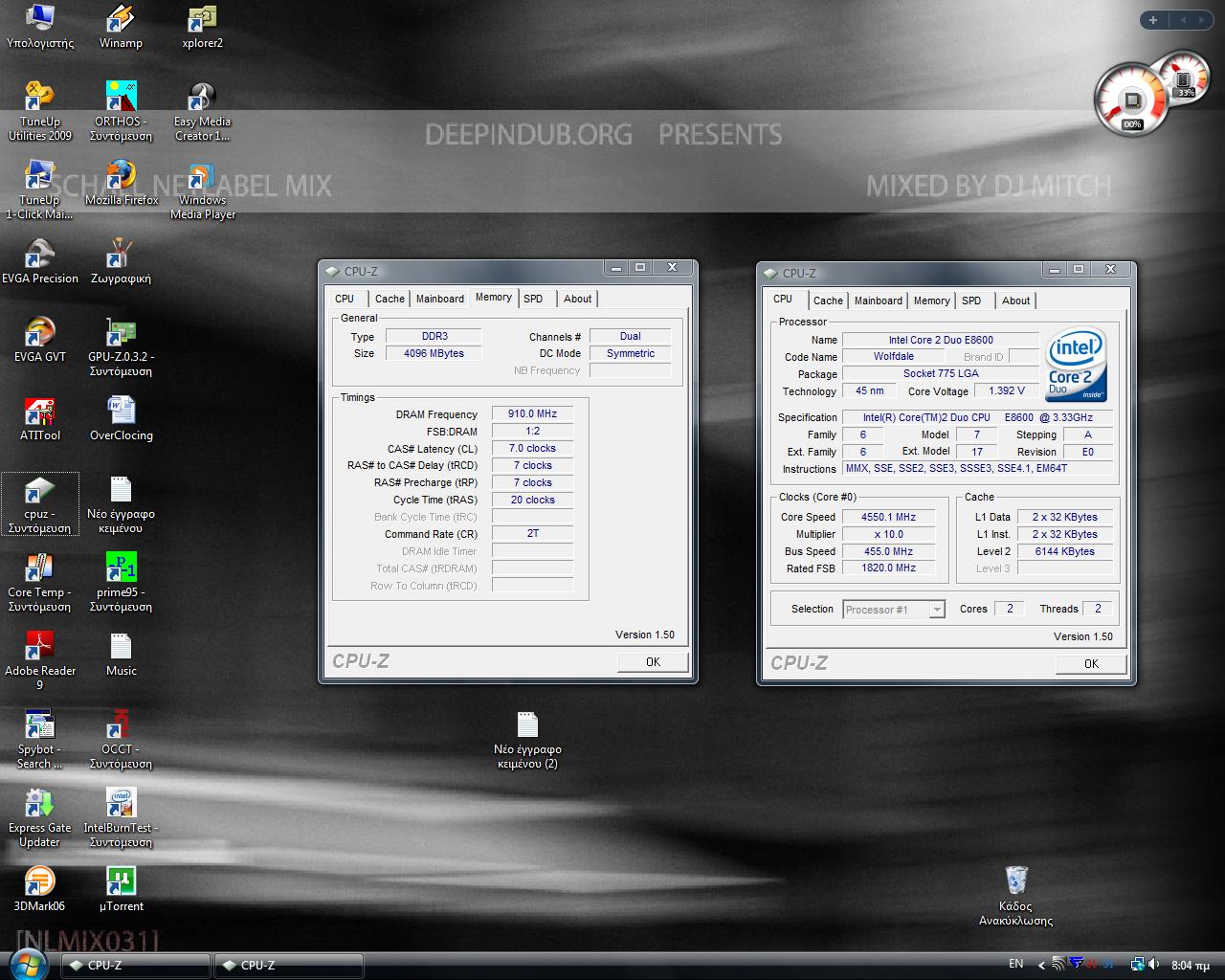Open About tab in Memory CPU-Z window
This screenshot has height=980, width=1225.
577,299
